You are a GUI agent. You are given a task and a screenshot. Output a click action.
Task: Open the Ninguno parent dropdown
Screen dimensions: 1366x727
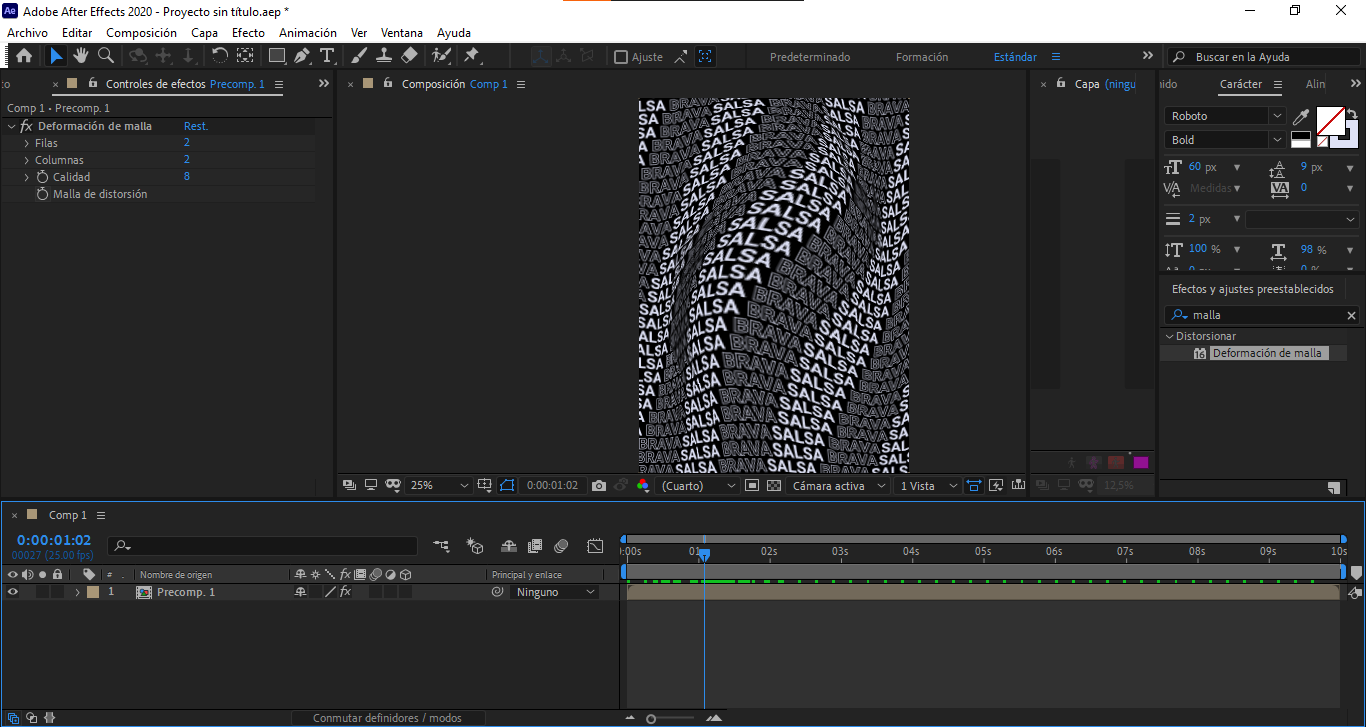coord(554,592)
